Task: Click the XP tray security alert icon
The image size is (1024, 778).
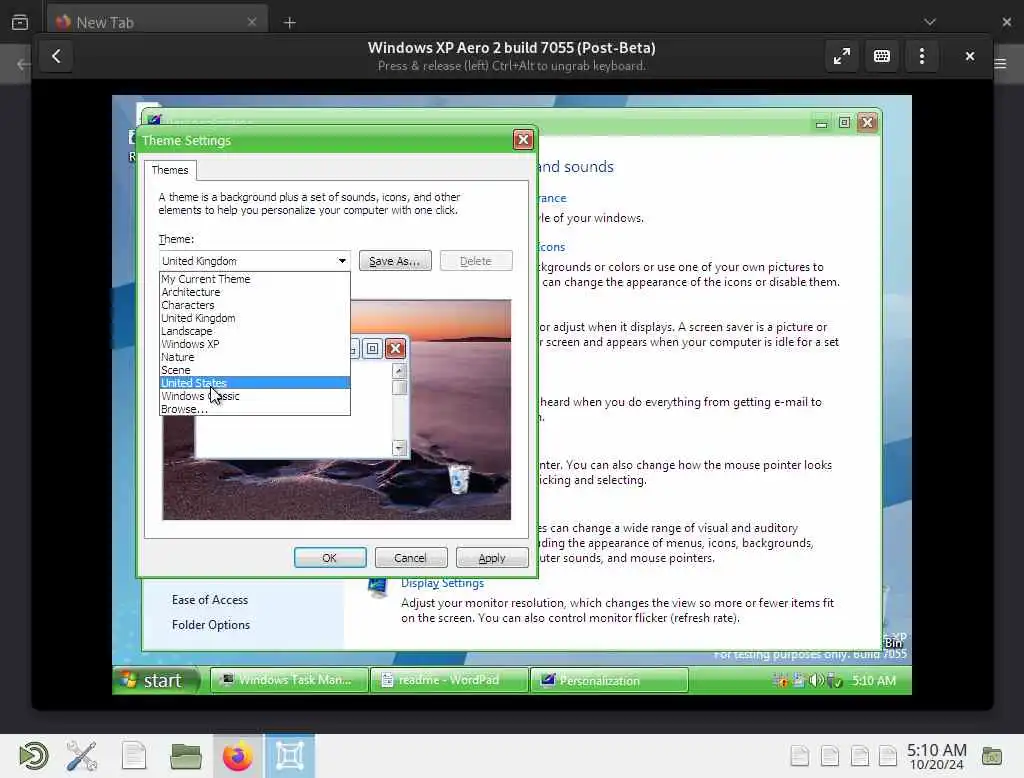Action: pos(780,681)
